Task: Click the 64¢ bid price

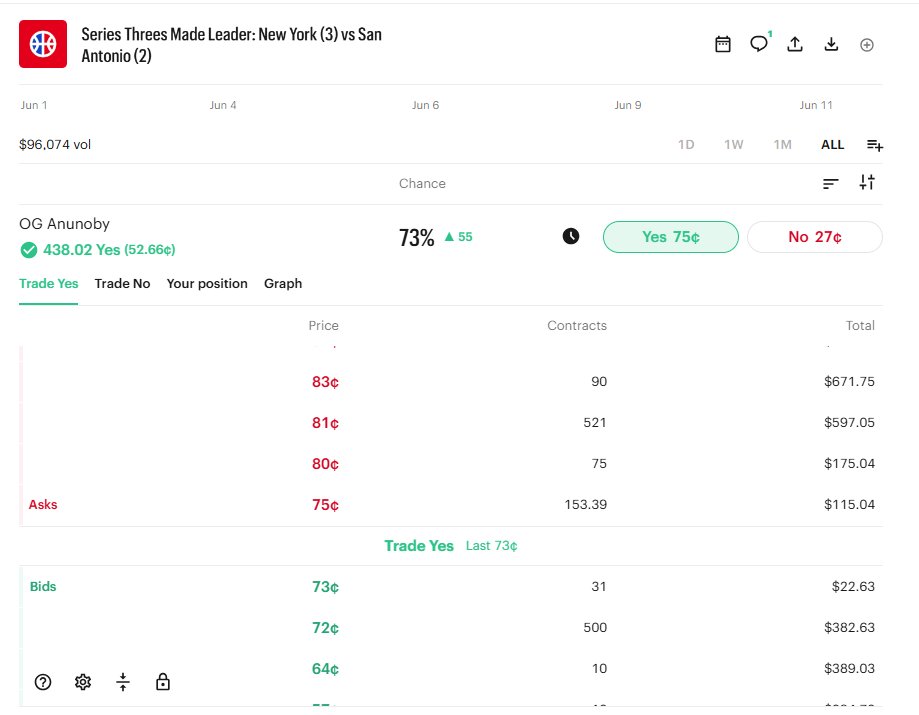Action: click(x=325, y=669)
